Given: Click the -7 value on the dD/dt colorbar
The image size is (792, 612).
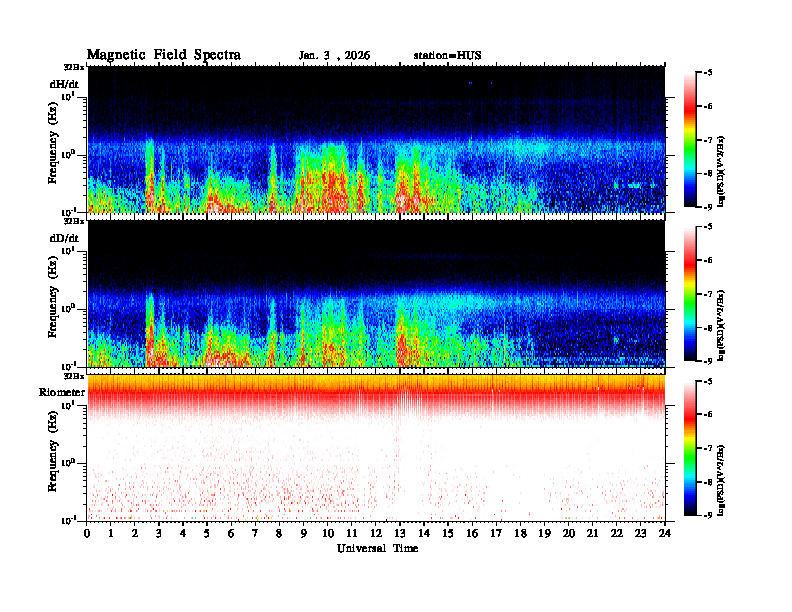Looking at the screenshot, I should (708, 294).
